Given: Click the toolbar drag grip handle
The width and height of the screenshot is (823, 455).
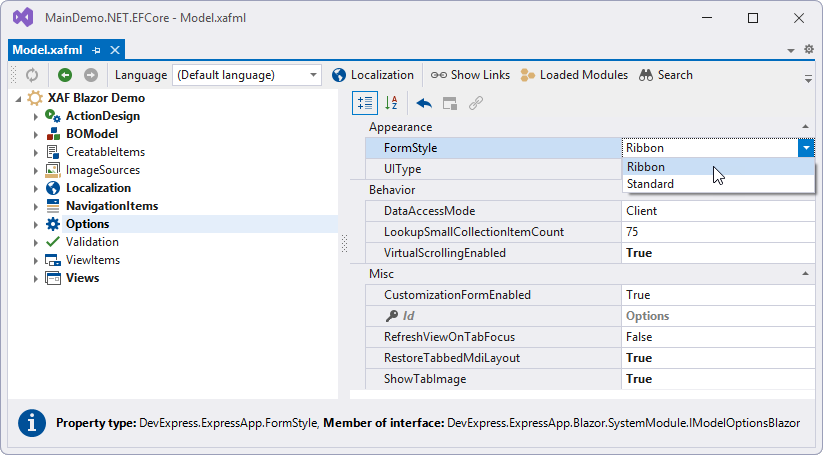Looking at the screenshot, I should click(14, 75).
